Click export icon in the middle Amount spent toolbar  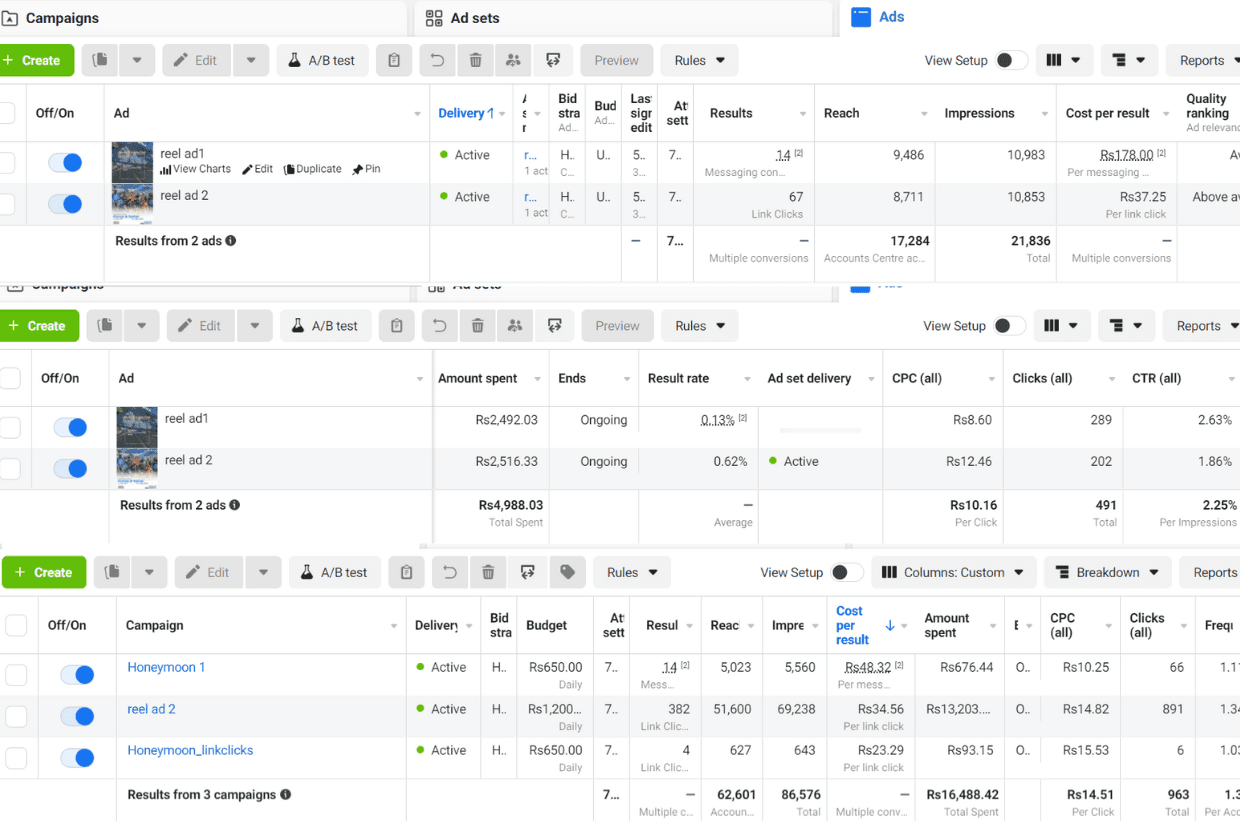[x=554, y=326]
